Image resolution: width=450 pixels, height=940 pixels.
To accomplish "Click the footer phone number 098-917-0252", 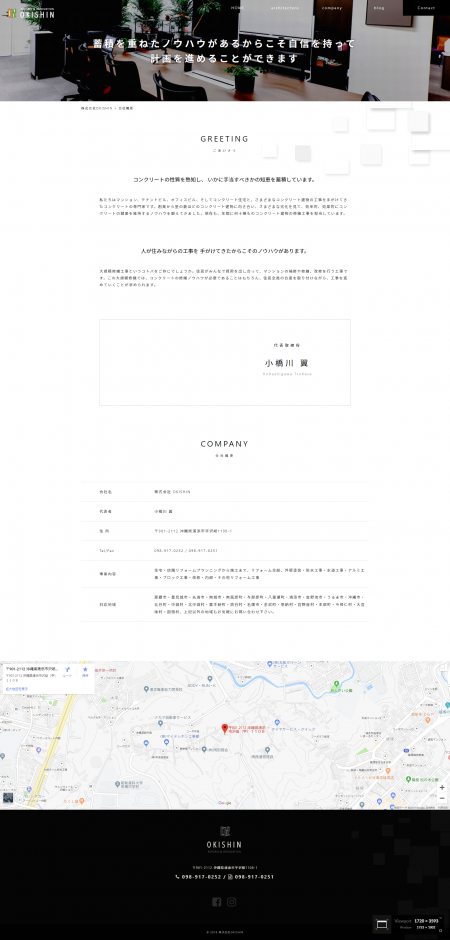I will (x=198, y=876).
